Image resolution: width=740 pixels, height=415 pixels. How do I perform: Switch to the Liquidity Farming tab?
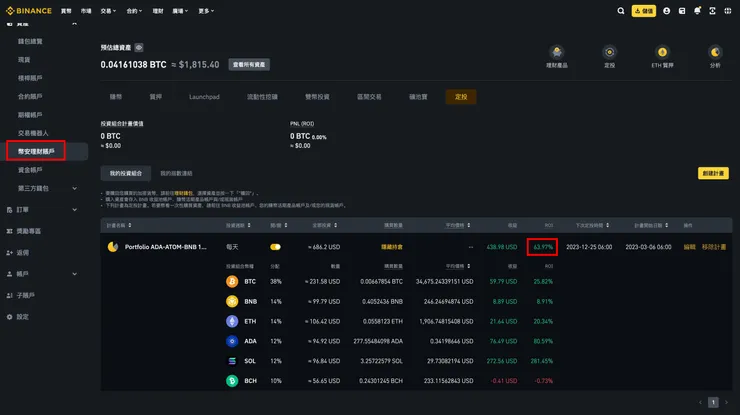tap(262, 97)
